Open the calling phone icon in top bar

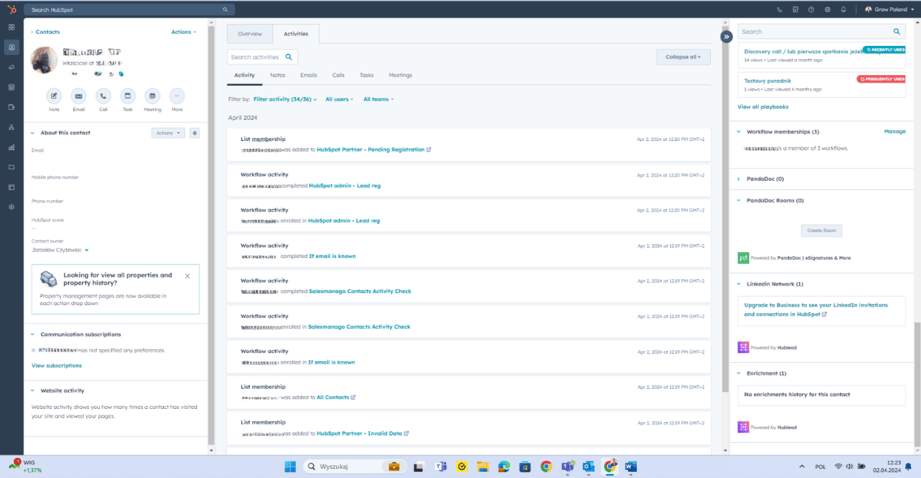click(779, 9)
